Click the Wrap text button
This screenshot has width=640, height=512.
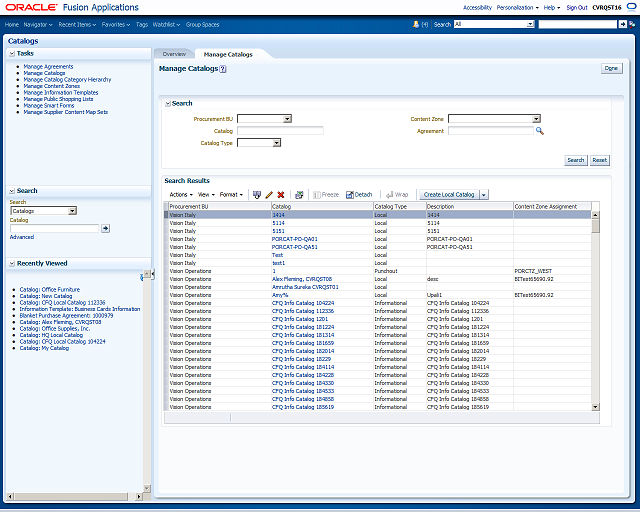397,195
